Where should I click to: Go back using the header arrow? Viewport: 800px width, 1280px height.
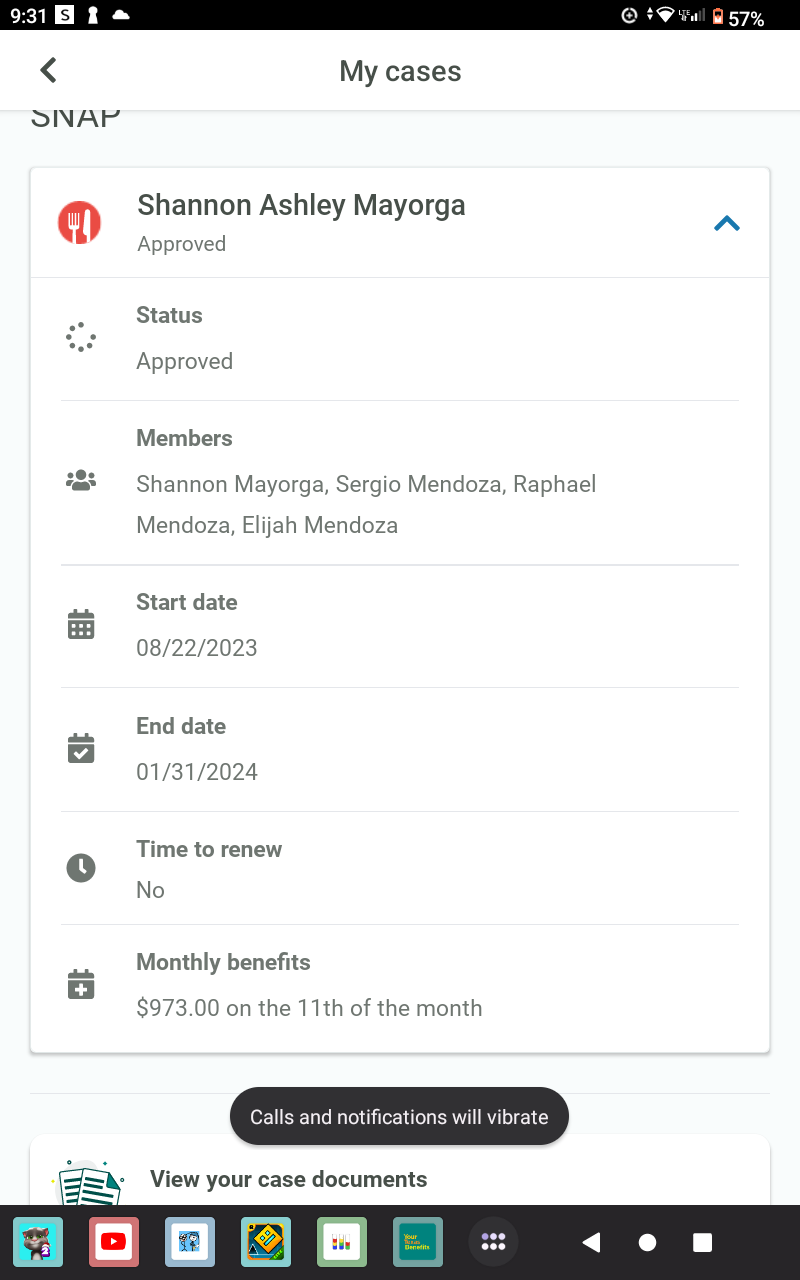[x=48, y=70]
